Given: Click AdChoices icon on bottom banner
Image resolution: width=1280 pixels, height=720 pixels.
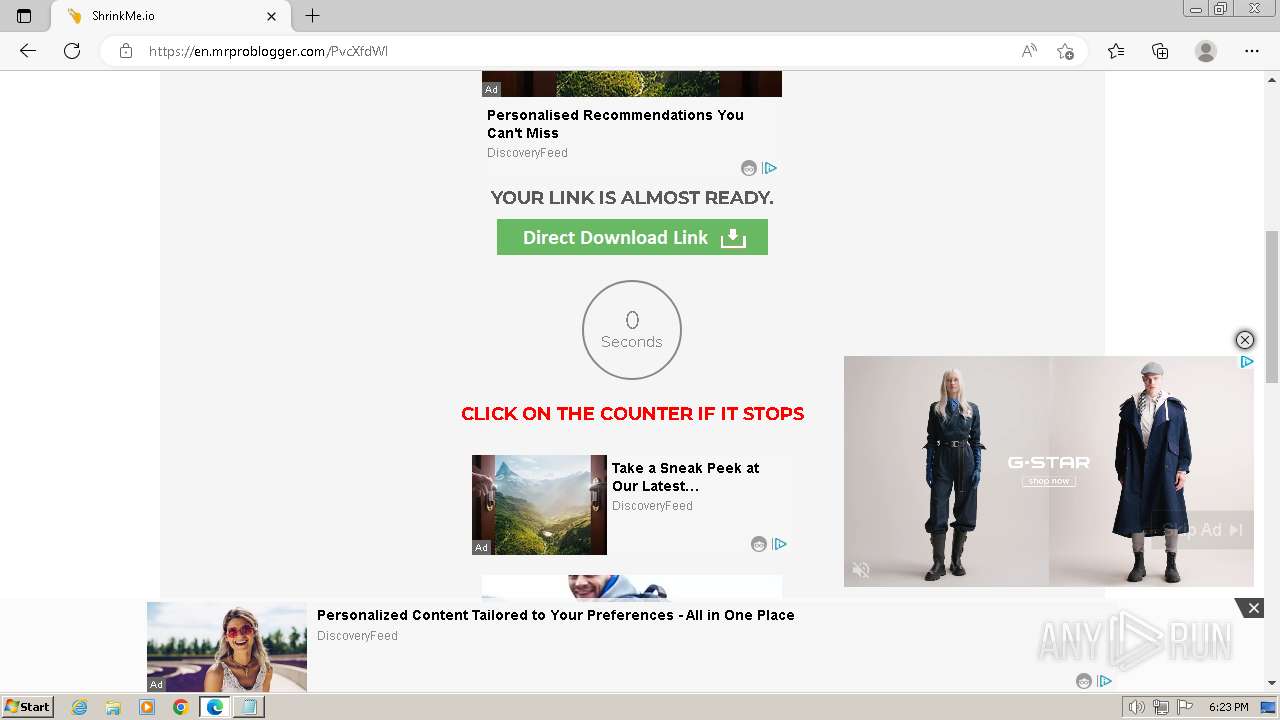Looking at the screenshot, I should pyautogui.click(x=1104, y=681).
